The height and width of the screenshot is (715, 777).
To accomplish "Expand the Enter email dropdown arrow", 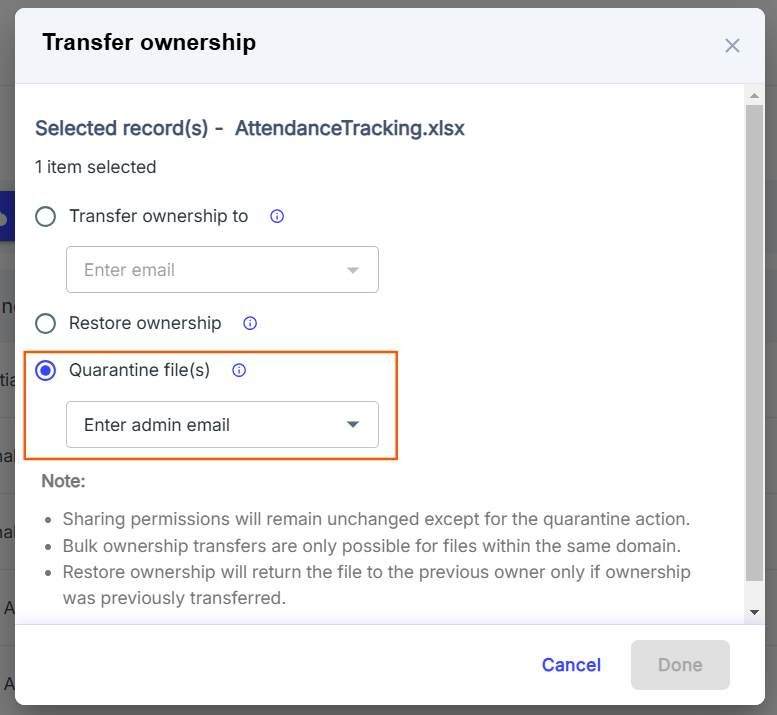I will click(353, 270).
